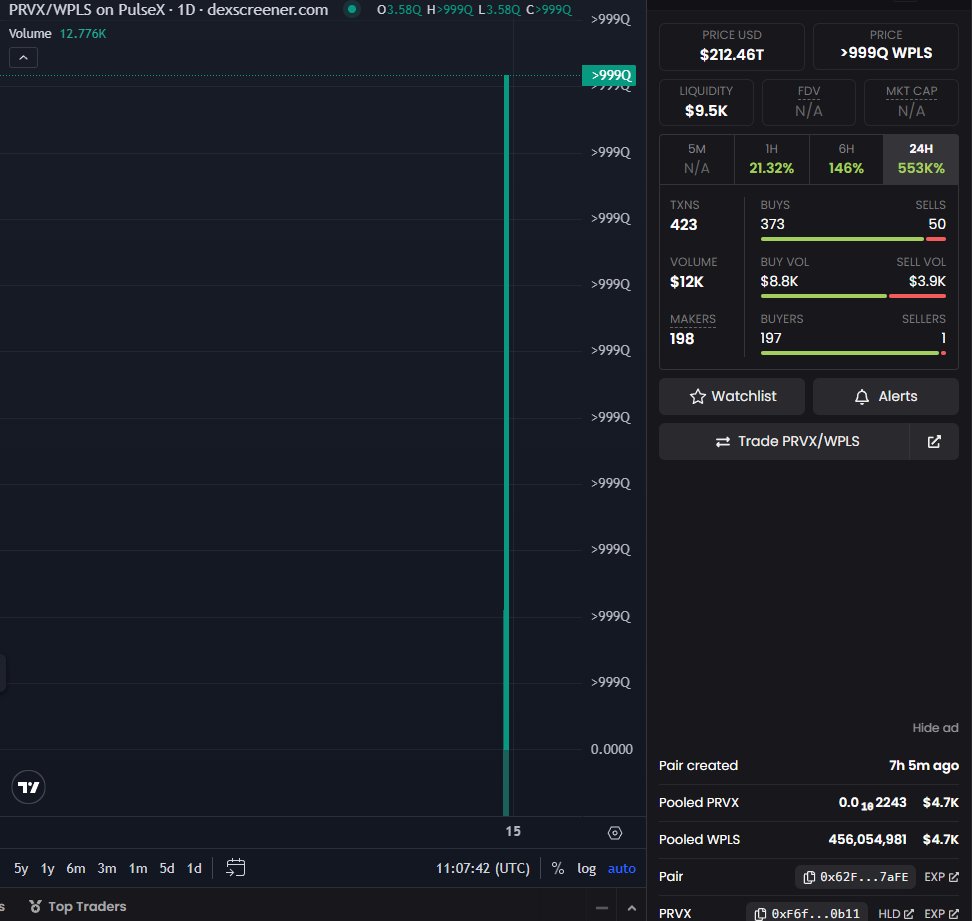Select the 24H timeframe stats tab

pos(921,159)
